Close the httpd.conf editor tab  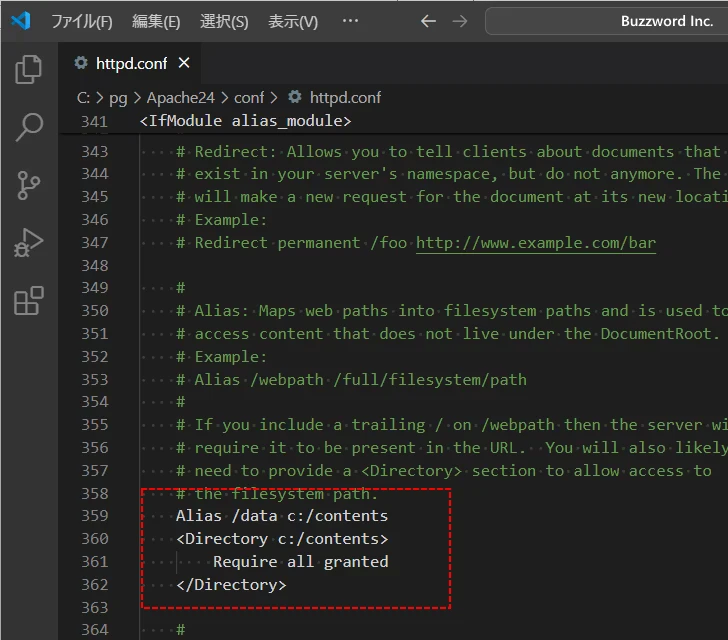184,63
